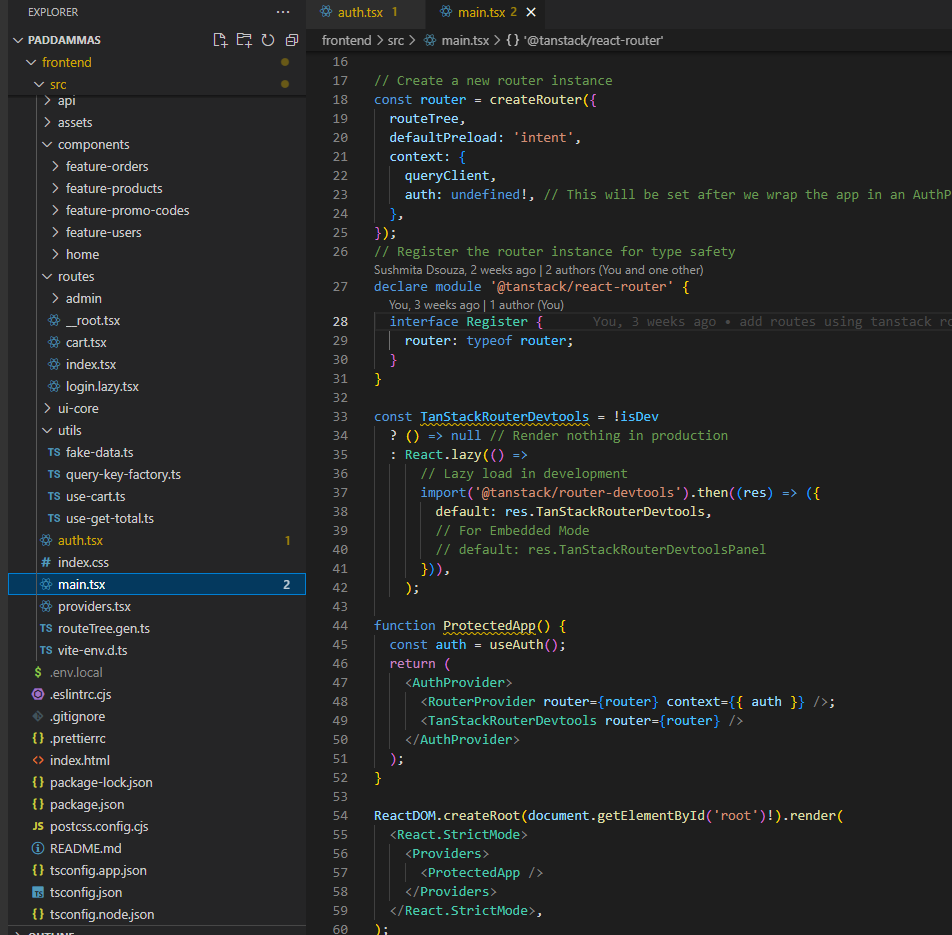Open README.md file
The width and height of the screenshot is (952, 935).
[x=86, y=849]
